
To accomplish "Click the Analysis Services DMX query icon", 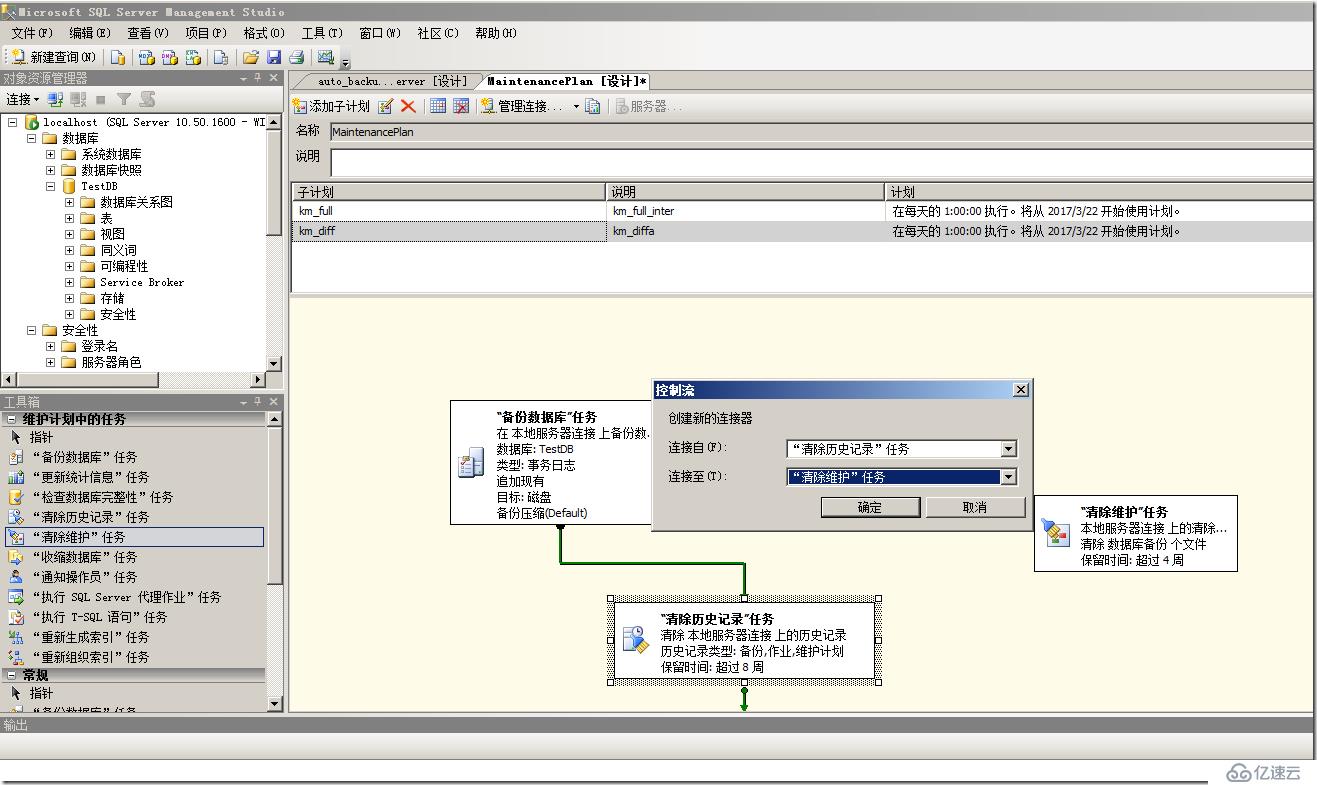I will coord(170,57).
